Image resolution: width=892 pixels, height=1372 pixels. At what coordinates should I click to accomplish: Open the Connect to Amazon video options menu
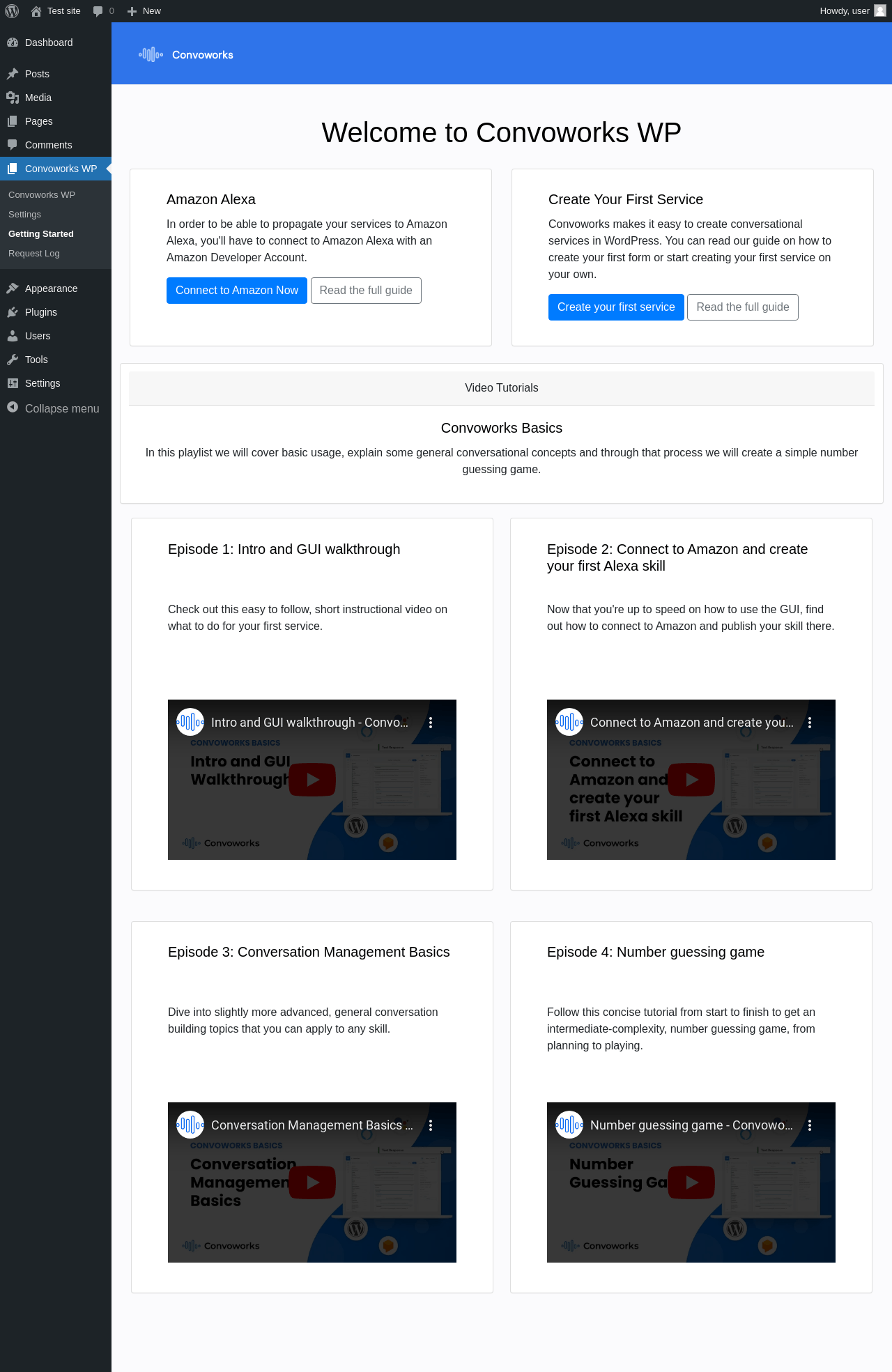(x=810, y=723)
